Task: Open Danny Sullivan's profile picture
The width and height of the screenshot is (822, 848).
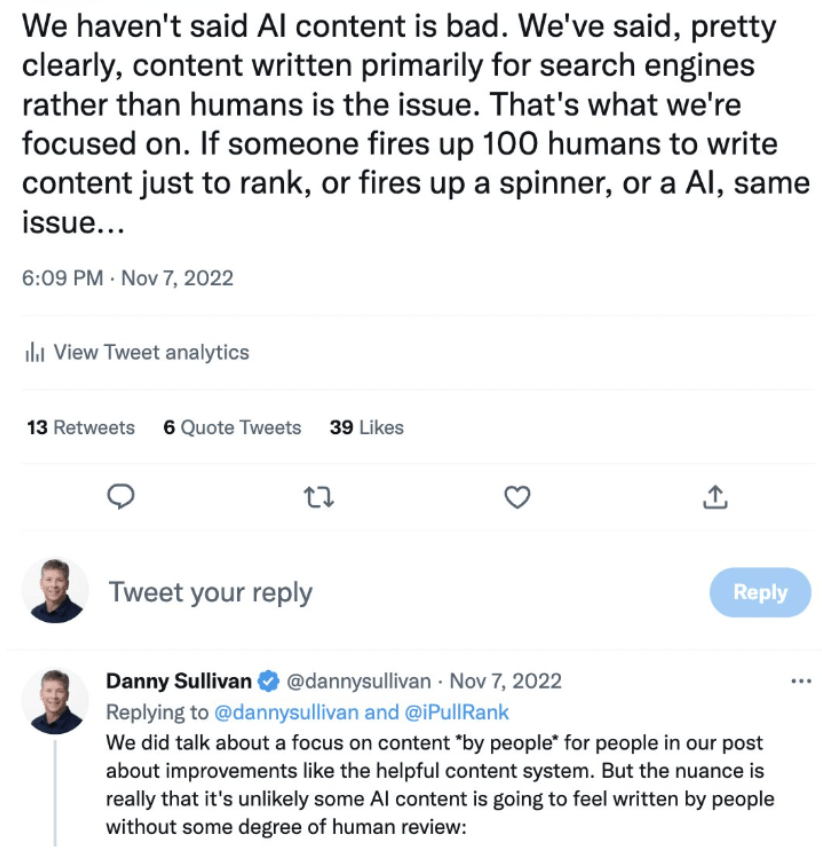Action: point(55,701)
